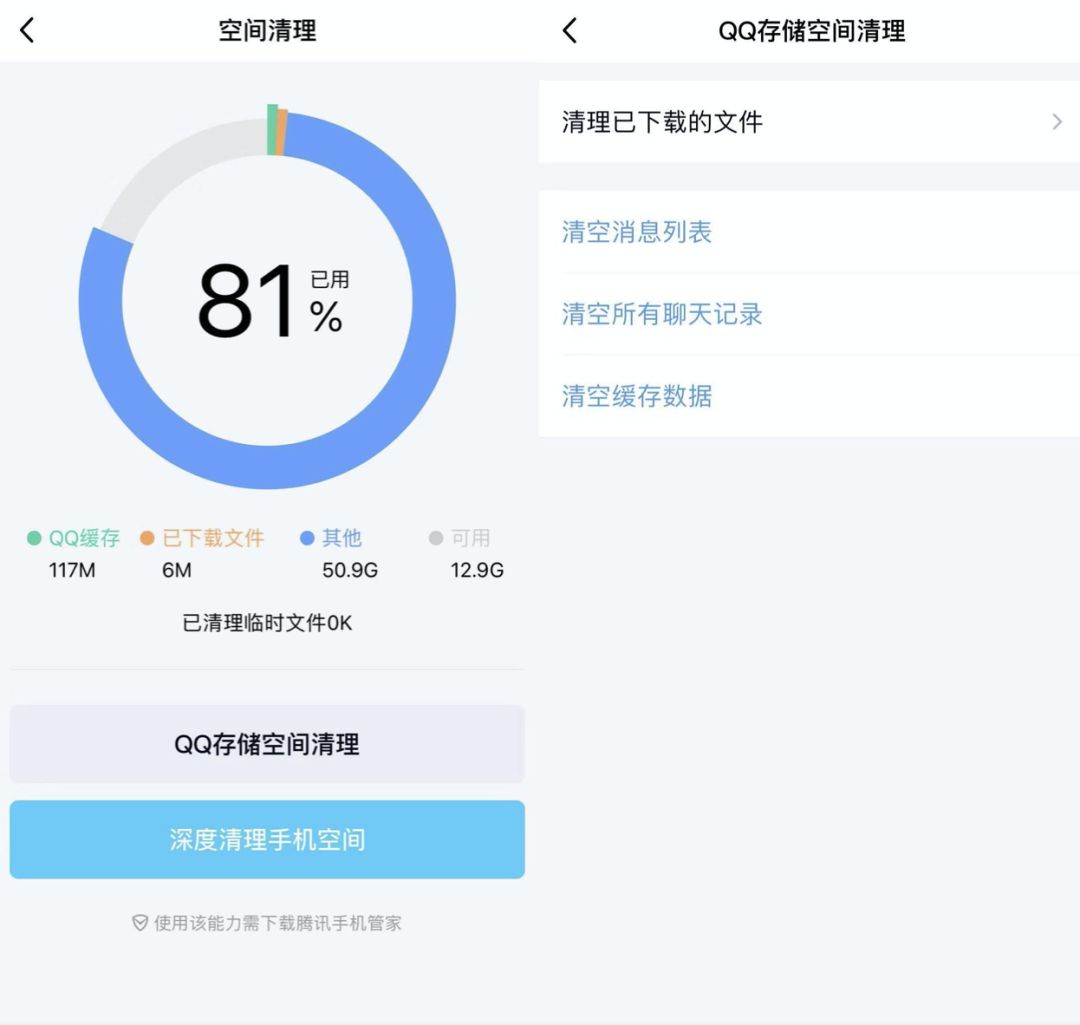Open the 清理已下载的文件 row
Image resolution: width=1080 pixels, height=1025 pixels.
[809, 122]
